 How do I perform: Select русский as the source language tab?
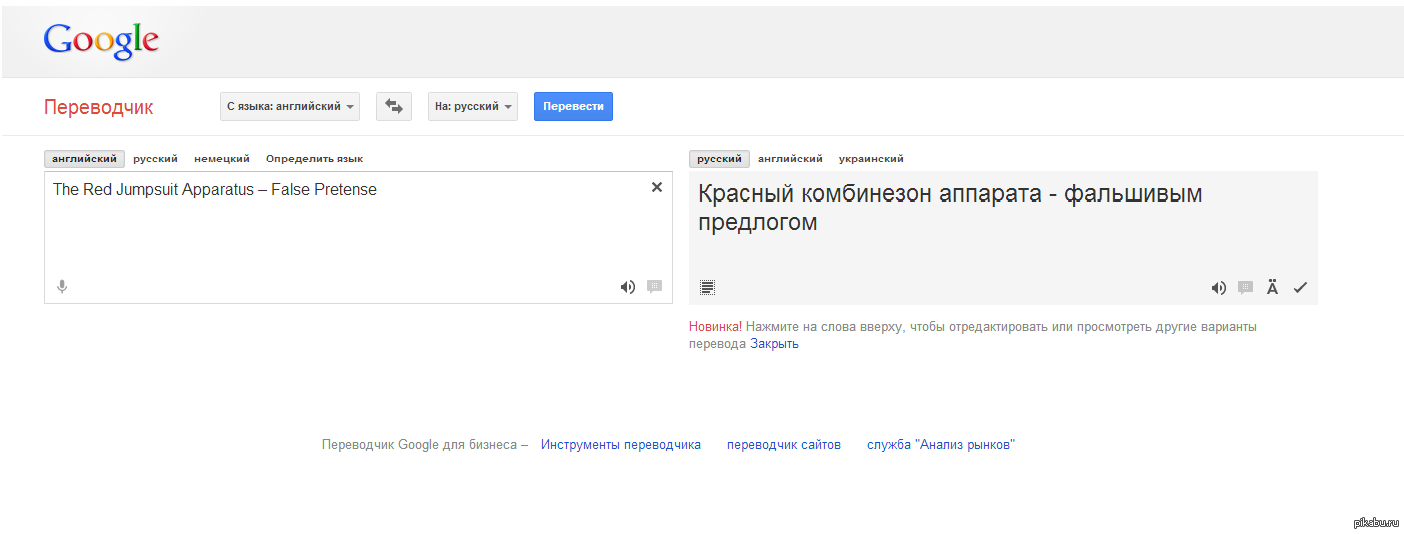pos(155,159)
